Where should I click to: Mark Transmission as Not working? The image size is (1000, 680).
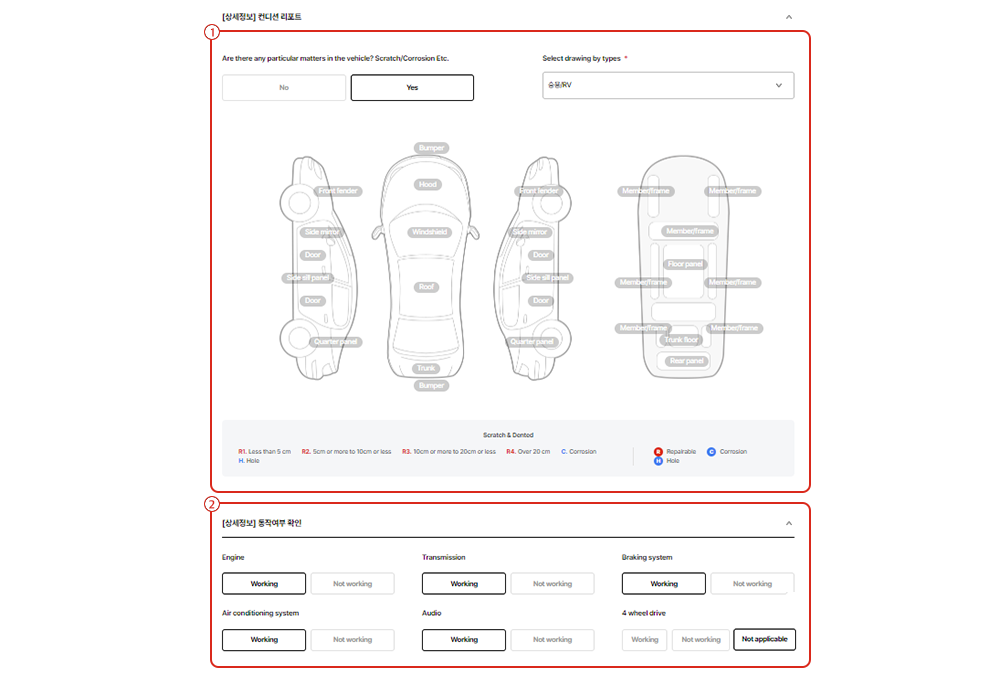tap(552, 584)
